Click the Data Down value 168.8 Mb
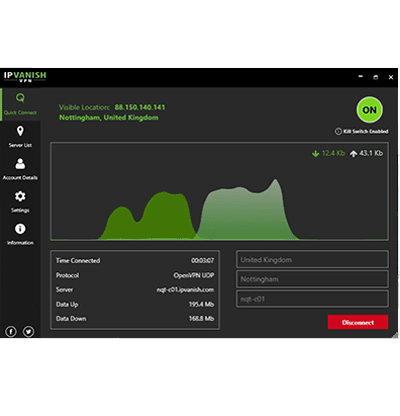Viewport: 400px width, 416px height. coord(202,319)
